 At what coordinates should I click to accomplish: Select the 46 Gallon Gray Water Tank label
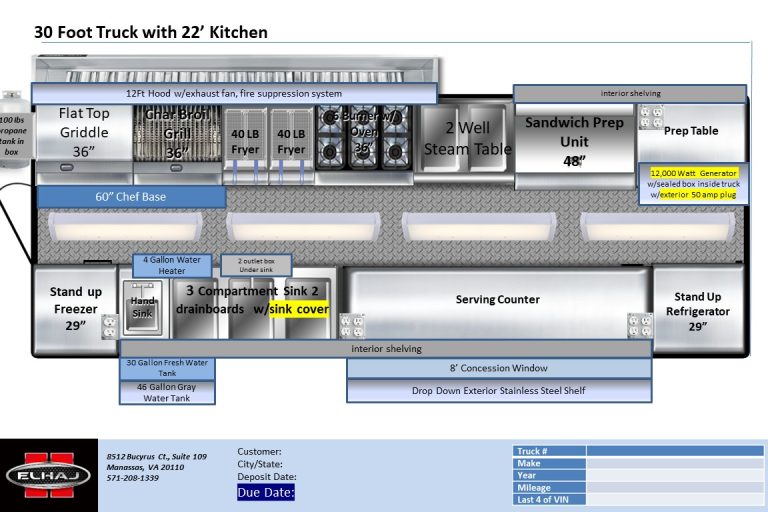pos(167,393)
